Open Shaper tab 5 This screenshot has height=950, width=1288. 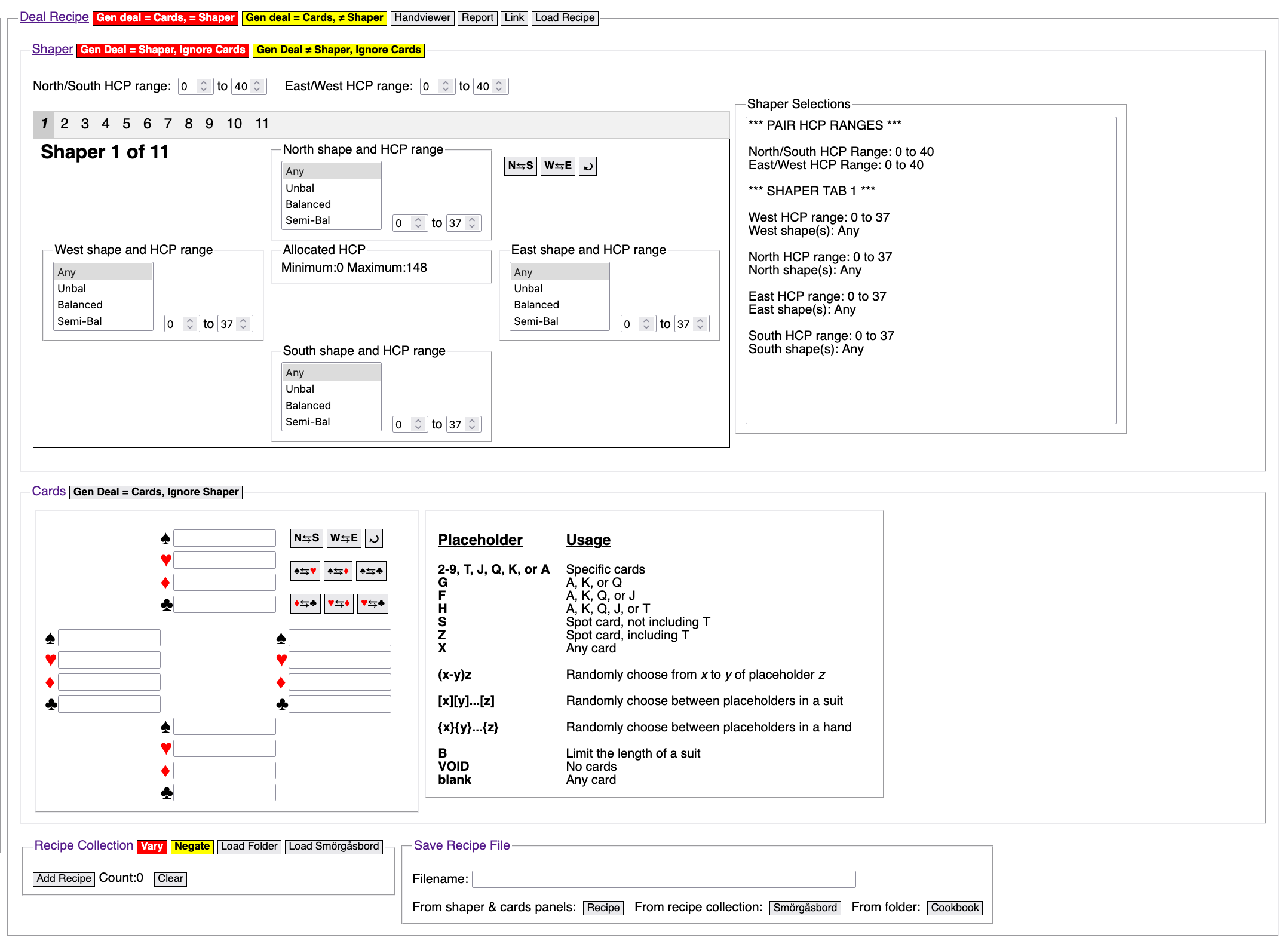[127, 124]
